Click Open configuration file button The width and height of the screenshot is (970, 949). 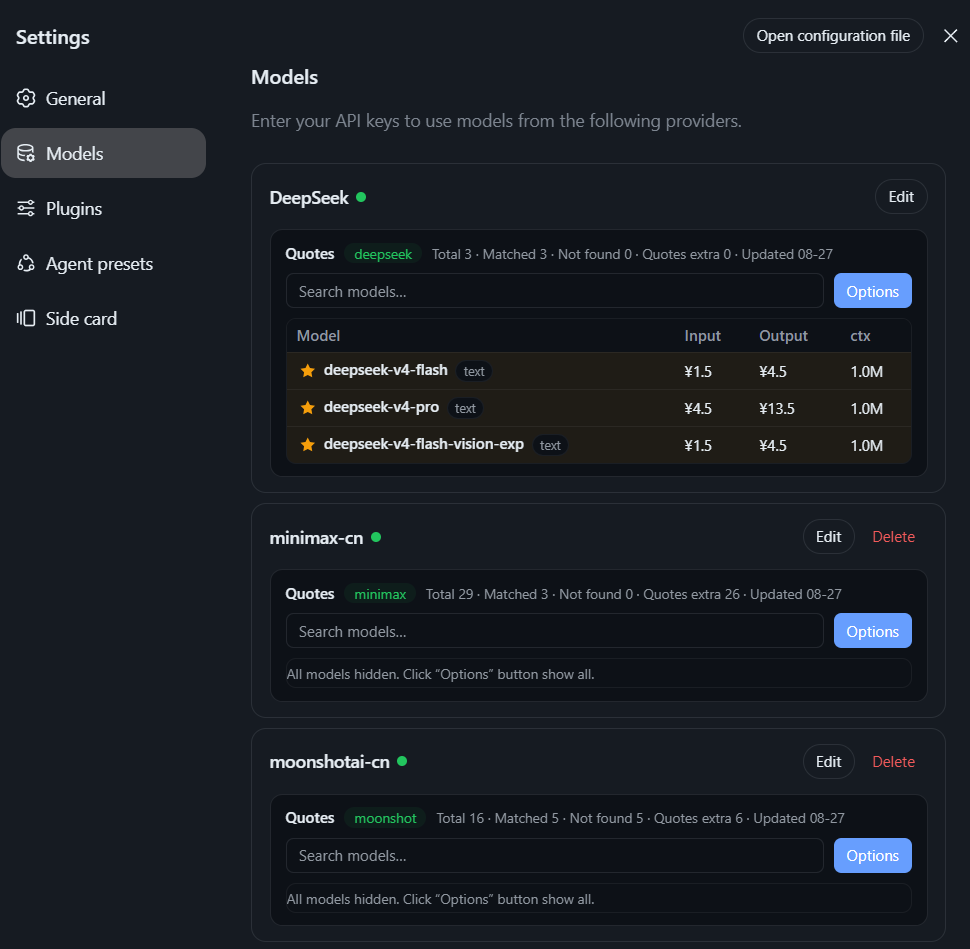coord(833,36)
